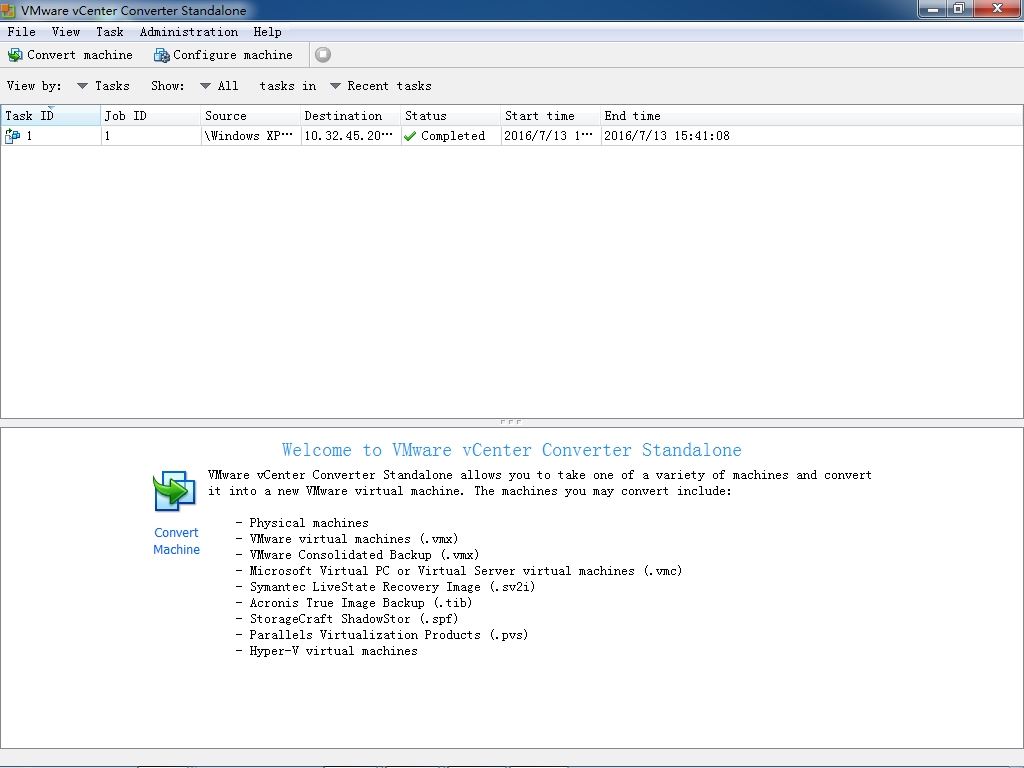The image size is (1024, 768).
Task: Click the 'Hyper-V virtual machines' list entry
Action: coord(333,651)
